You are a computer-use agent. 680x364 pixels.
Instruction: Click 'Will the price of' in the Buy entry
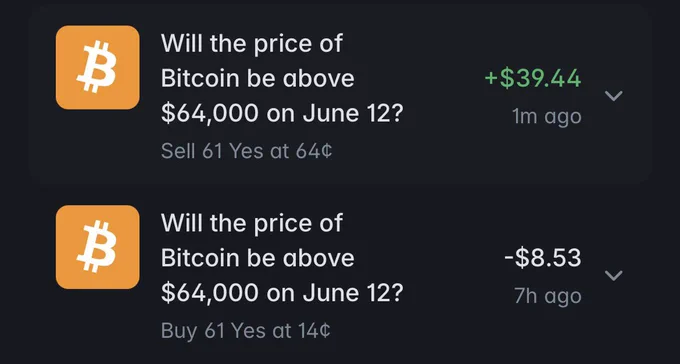tap(252, 223)
